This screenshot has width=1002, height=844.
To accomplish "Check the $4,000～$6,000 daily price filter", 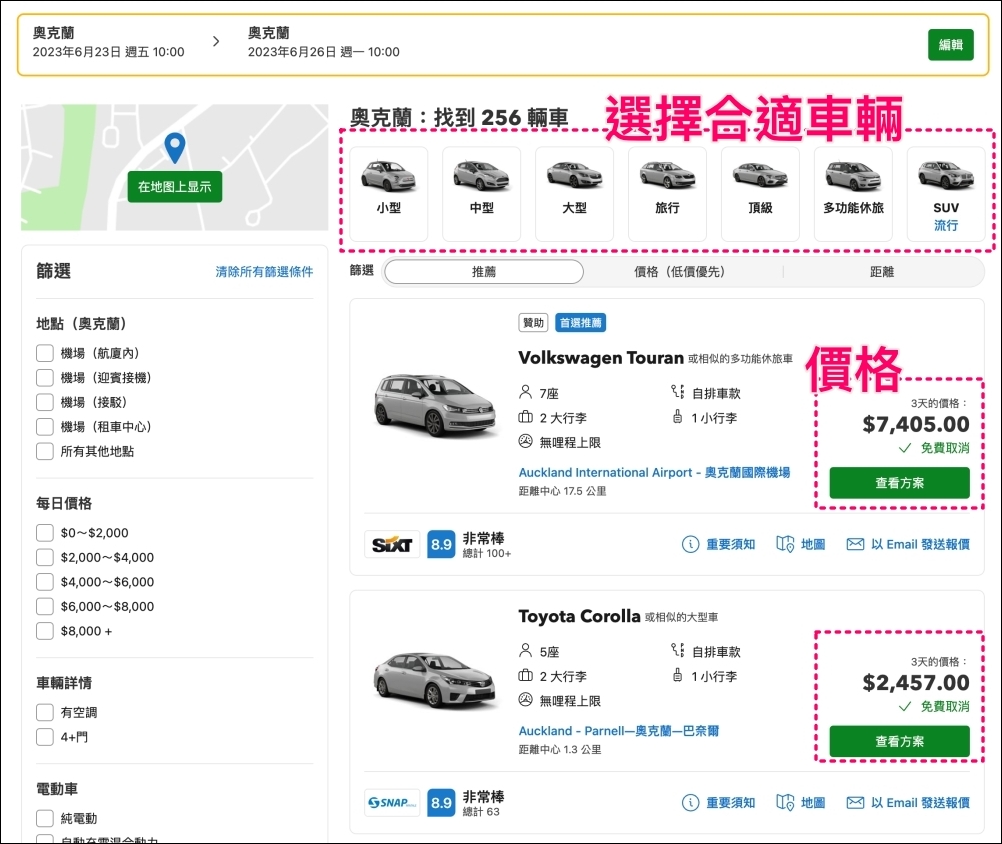I will pyautogui.click(x=45, y=582).
